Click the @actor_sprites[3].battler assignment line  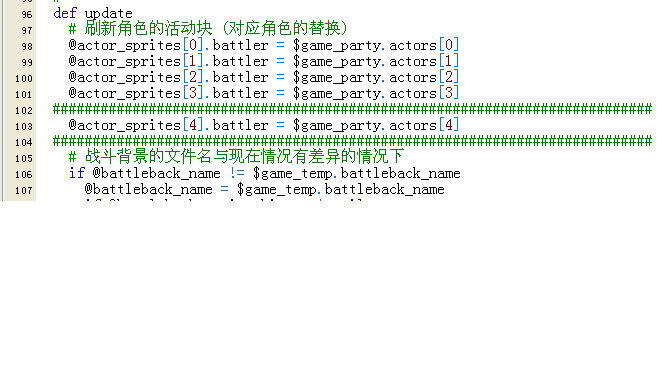coord(264,93)
